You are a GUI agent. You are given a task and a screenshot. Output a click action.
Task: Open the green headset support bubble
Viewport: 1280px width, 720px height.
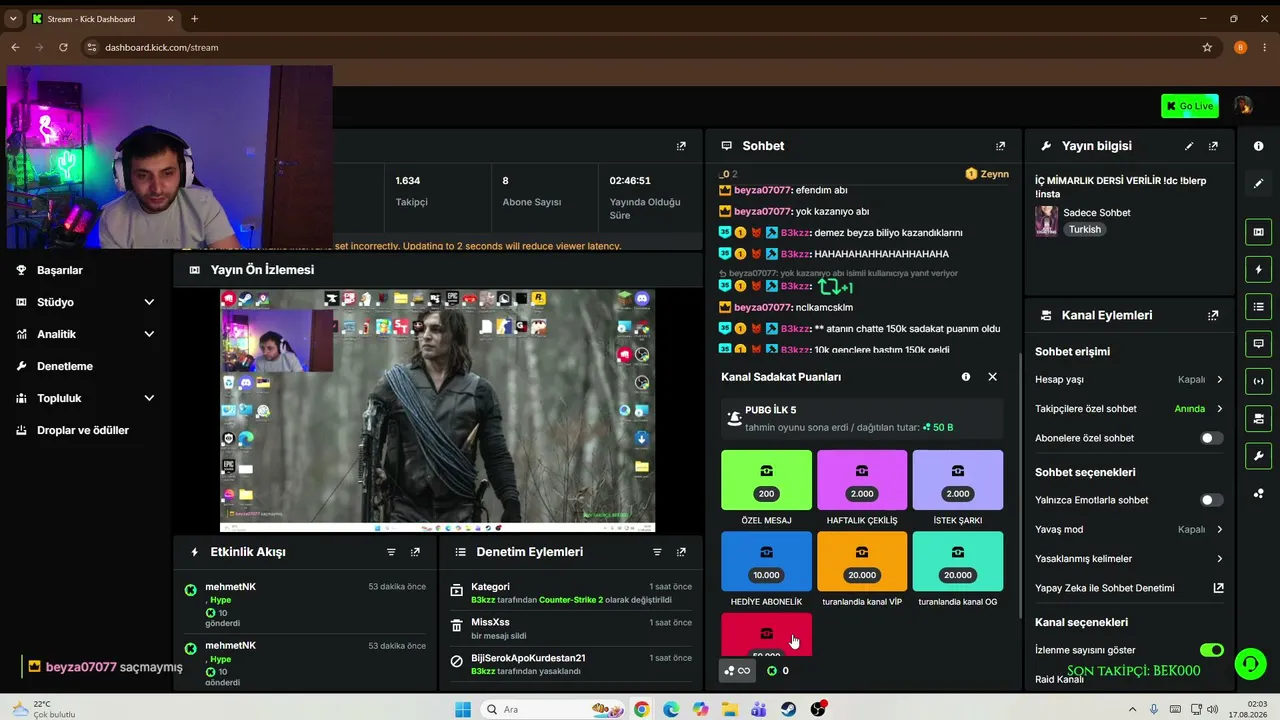(1249, 663)
